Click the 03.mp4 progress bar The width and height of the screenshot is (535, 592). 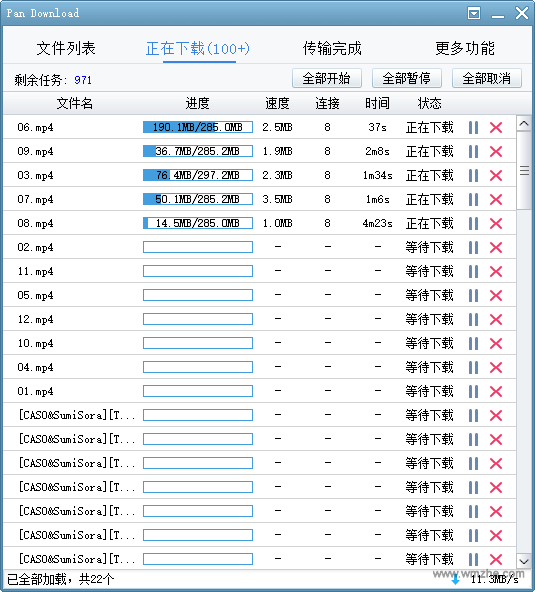coord(198,175)
